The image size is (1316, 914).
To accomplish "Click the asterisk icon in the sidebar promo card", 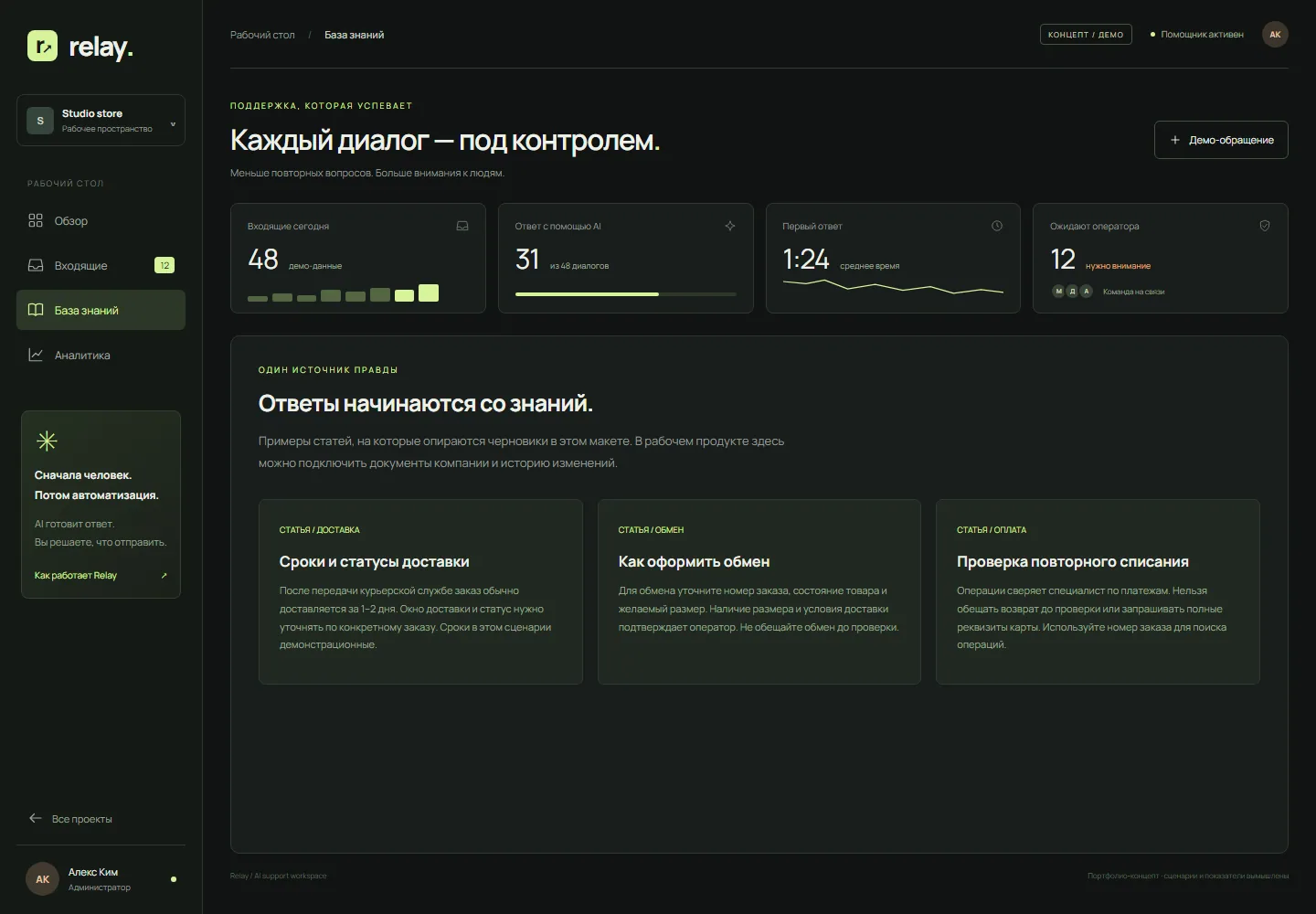I will coord(47,441).
